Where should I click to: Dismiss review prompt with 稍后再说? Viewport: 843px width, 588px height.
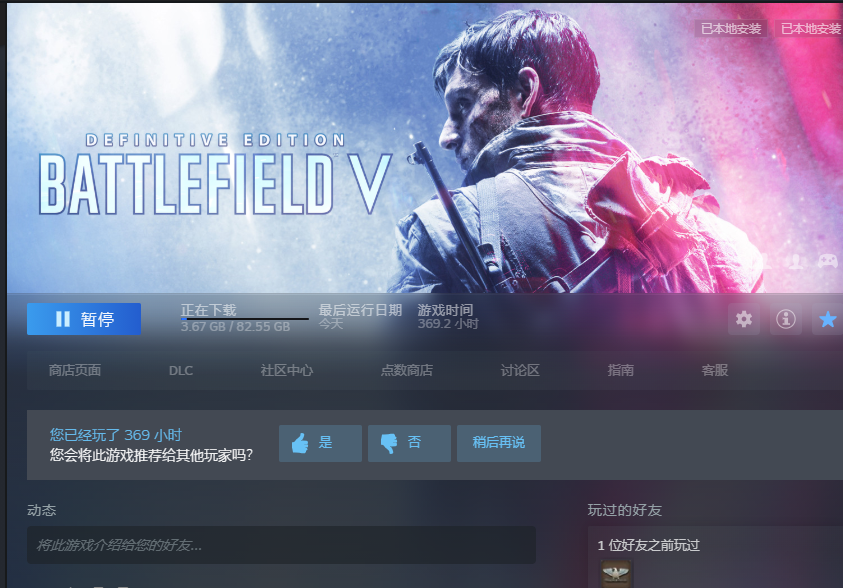coord(498,443)
